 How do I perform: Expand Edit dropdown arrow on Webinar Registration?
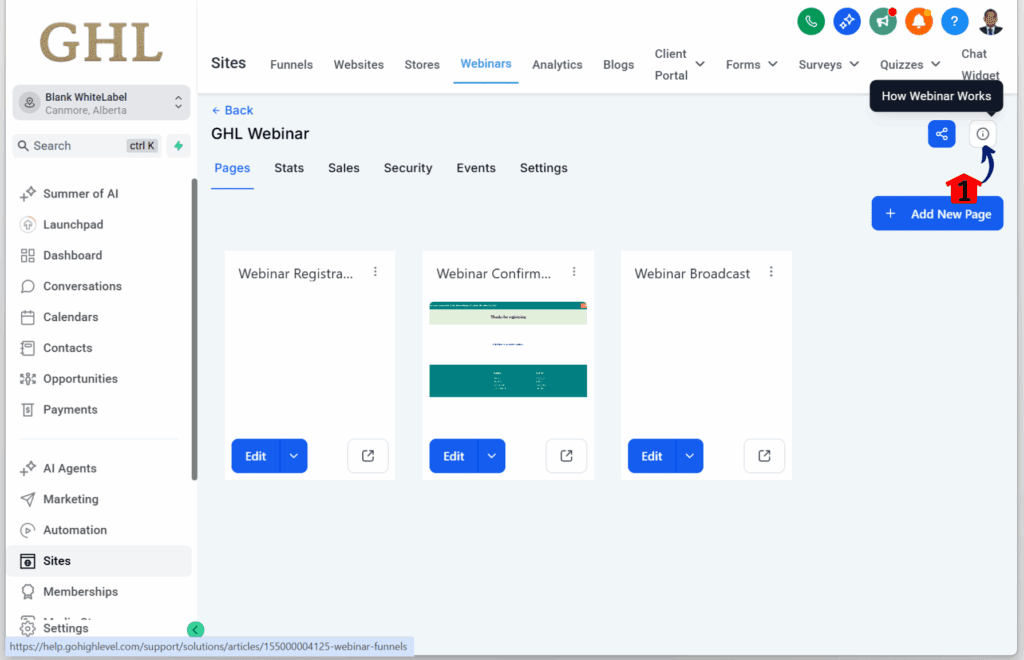pos(294,456)
